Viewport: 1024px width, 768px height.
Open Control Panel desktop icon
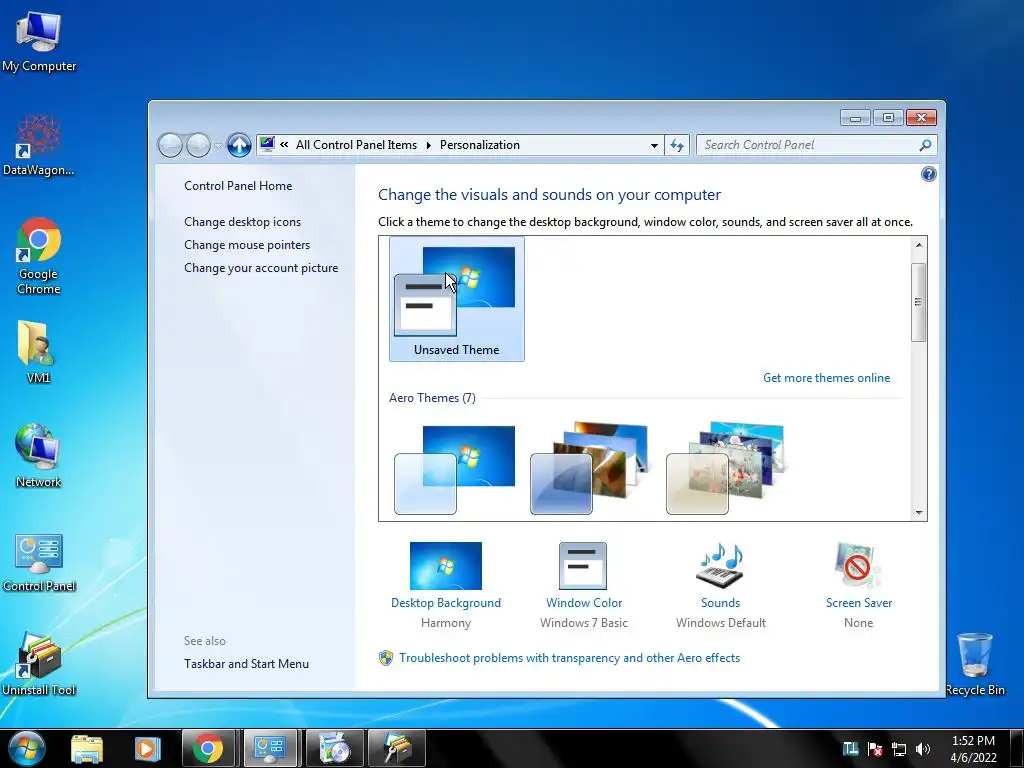39,561
